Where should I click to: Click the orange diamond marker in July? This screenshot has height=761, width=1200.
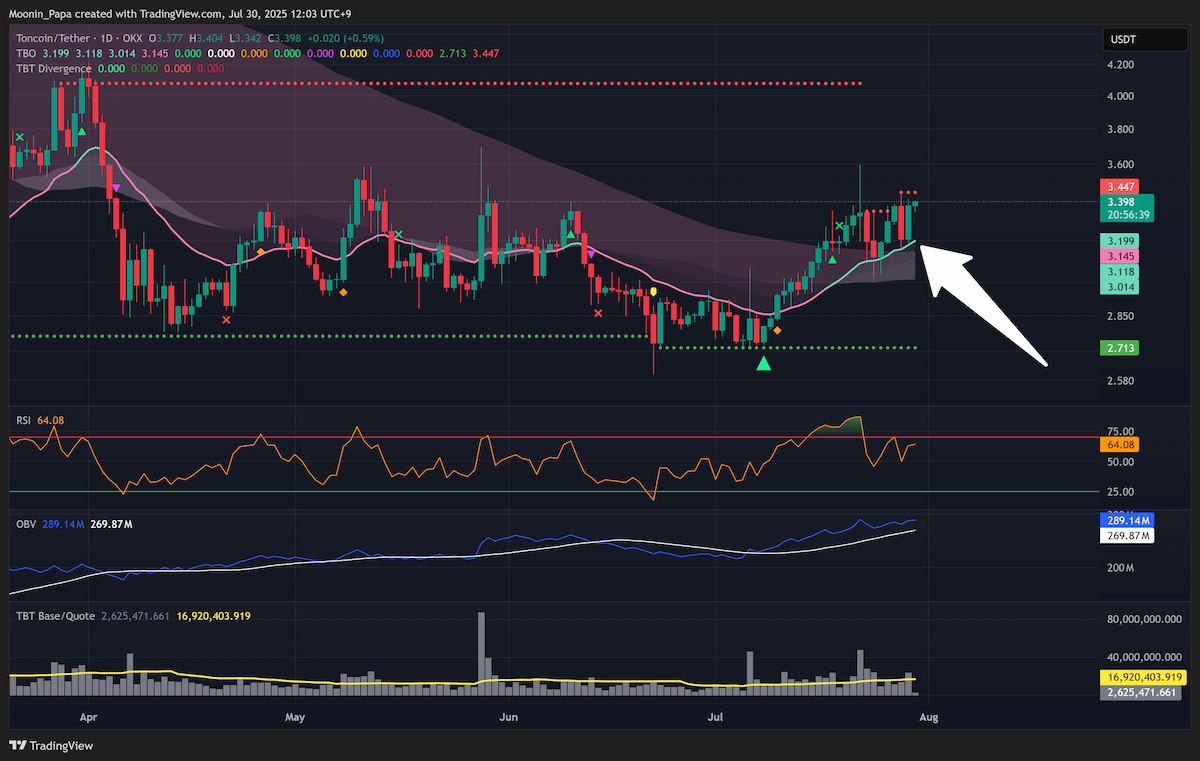pos(777,329)
